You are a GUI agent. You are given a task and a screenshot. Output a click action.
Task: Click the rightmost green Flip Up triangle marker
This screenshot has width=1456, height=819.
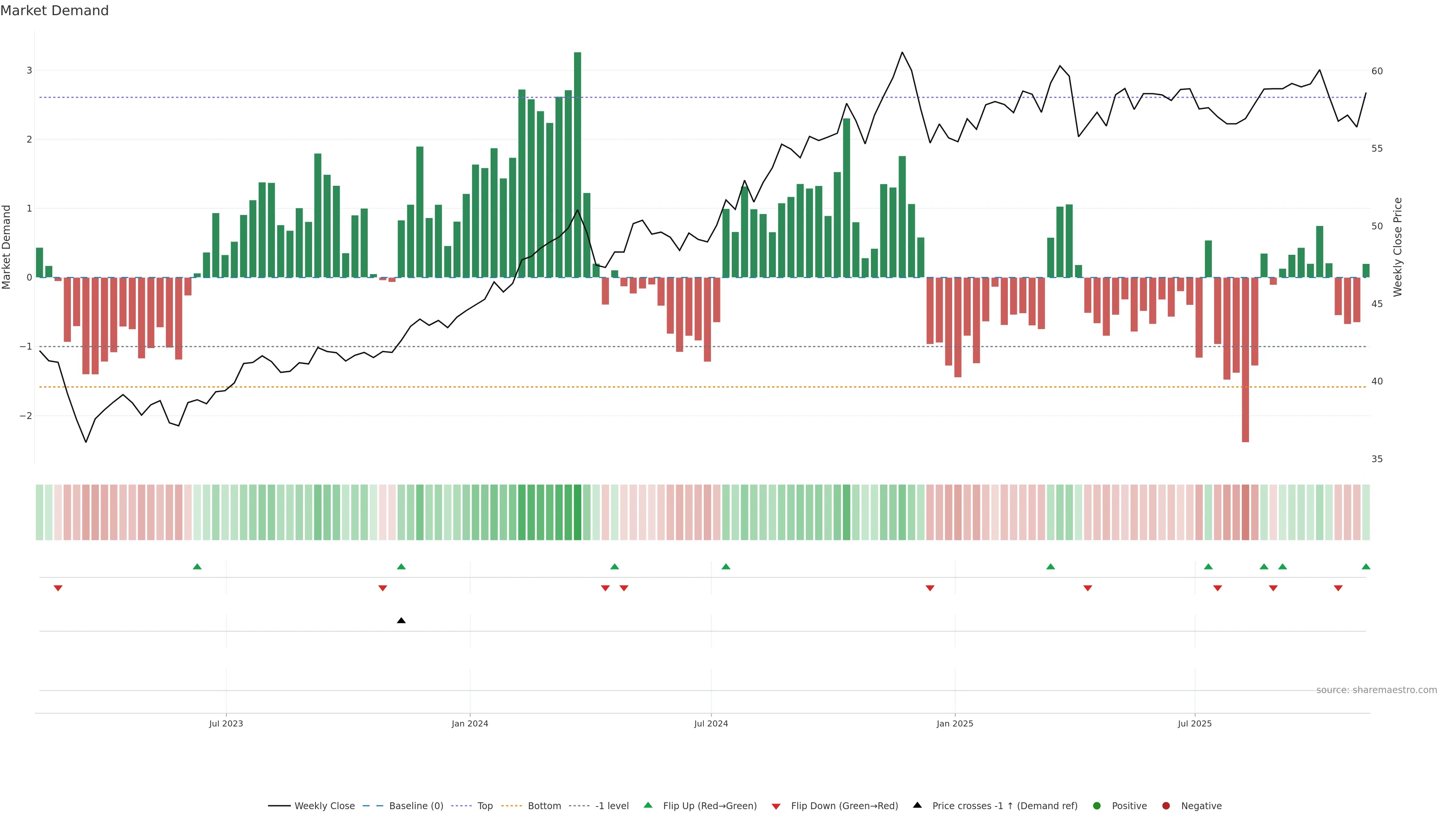point(1365,566)
